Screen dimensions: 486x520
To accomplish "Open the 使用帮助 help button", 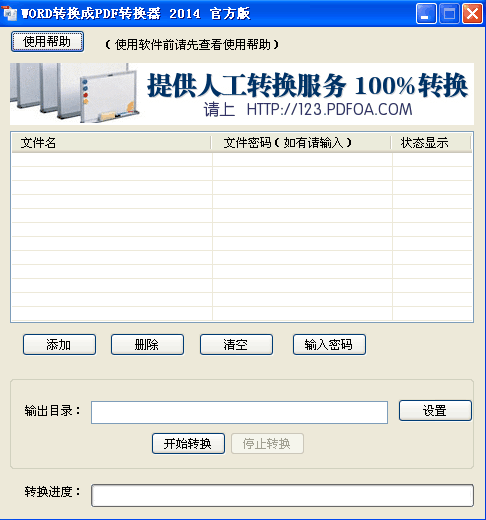I will point(47,42).
